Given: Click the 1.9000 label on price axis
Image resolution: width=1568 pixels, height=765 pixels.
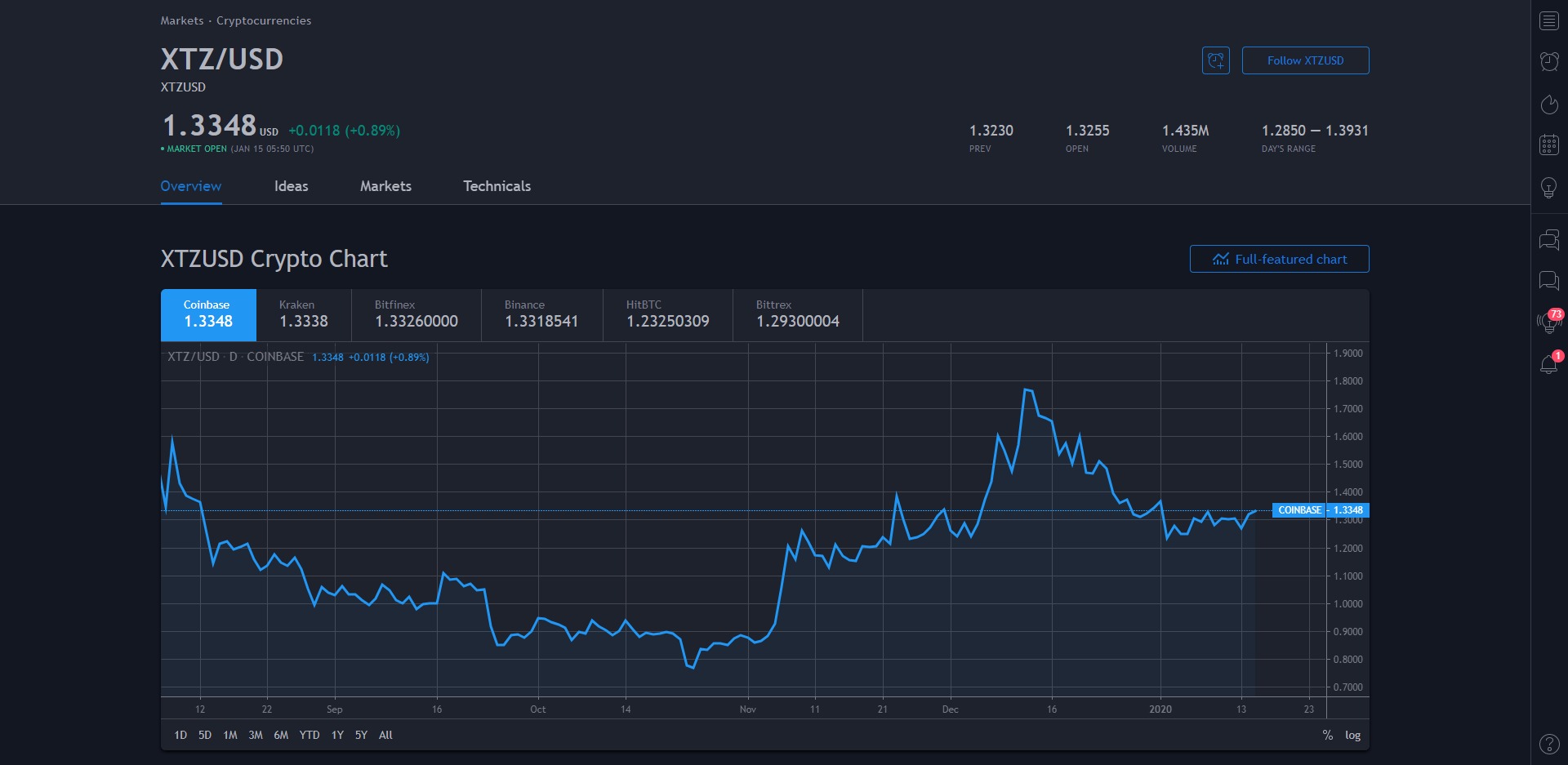Looking at the screenshot, I should click(x=1348, y=354).
